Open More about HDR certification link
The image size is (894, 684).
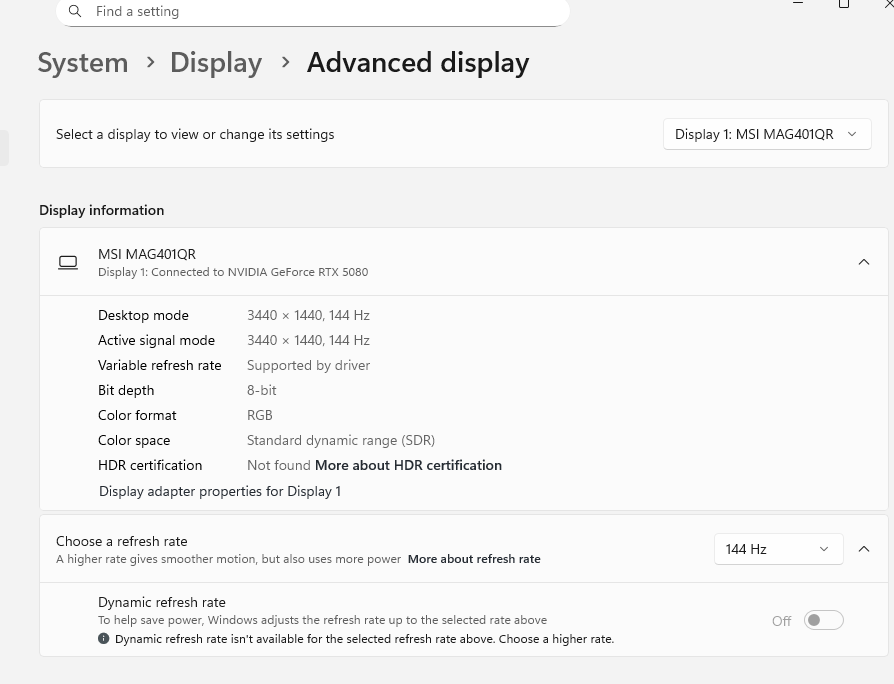click(x=408, y=465)
